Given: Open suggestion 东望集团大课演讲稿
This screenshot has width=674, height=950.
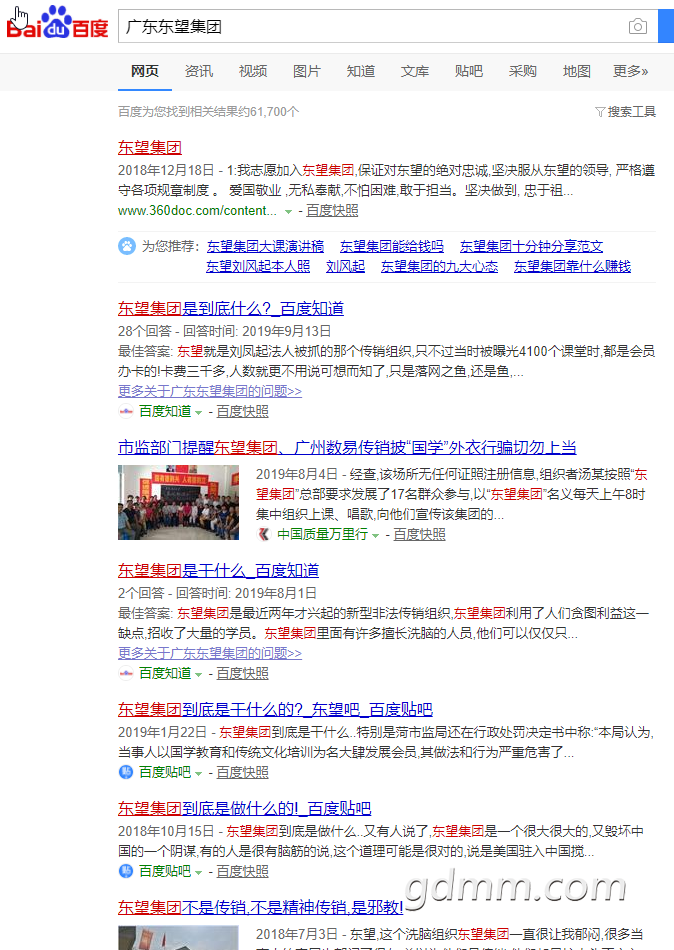Looking at the screenshot, I should click(x=265, y=247).
